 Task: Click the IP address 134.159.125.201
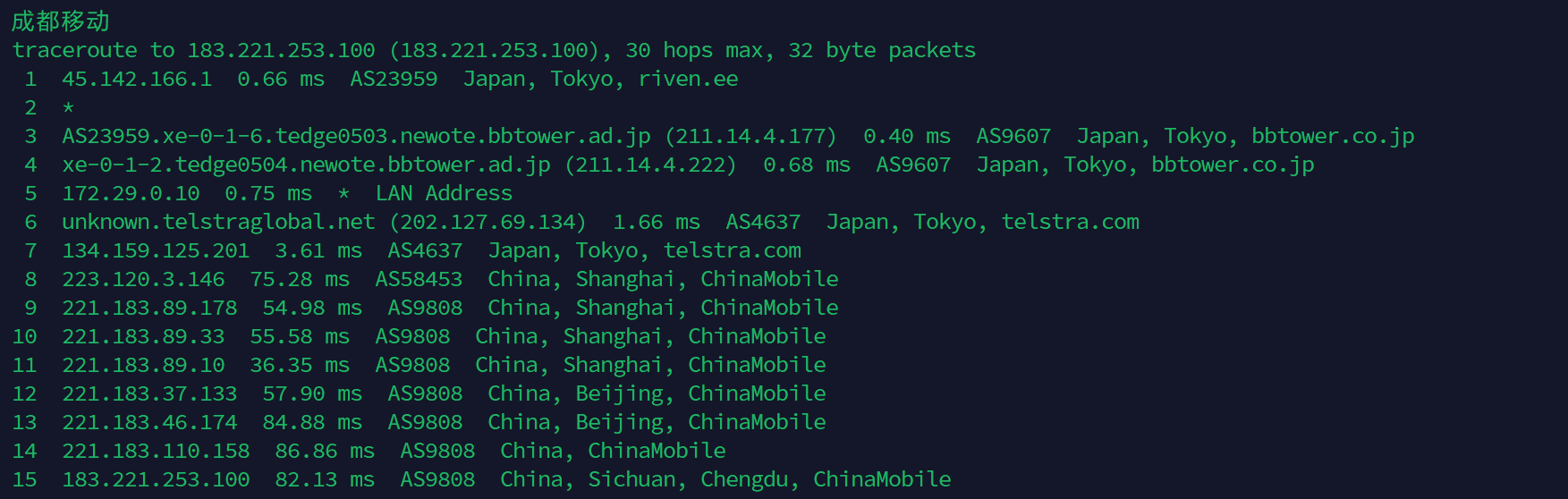pyautogui.click(x=156, y=250)
